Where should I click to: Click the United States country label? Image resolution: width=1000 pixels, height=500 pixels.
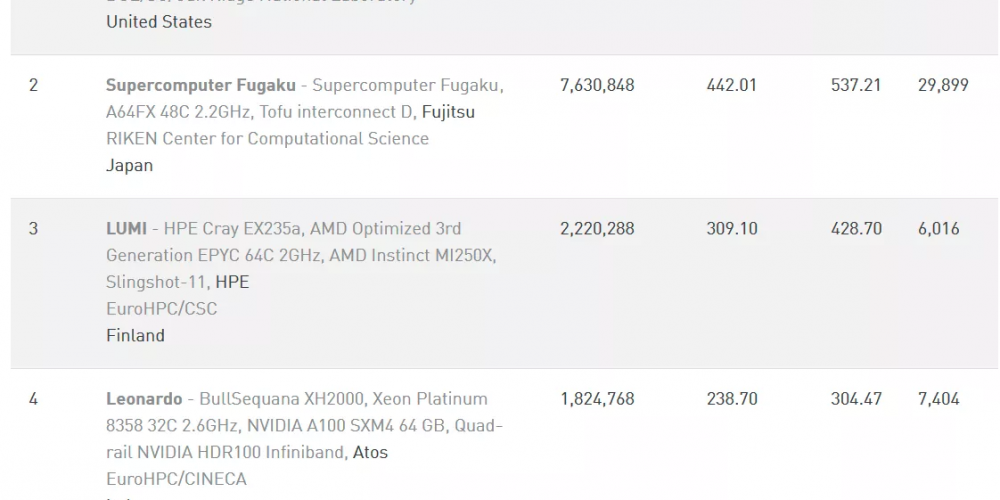(159, 22)
